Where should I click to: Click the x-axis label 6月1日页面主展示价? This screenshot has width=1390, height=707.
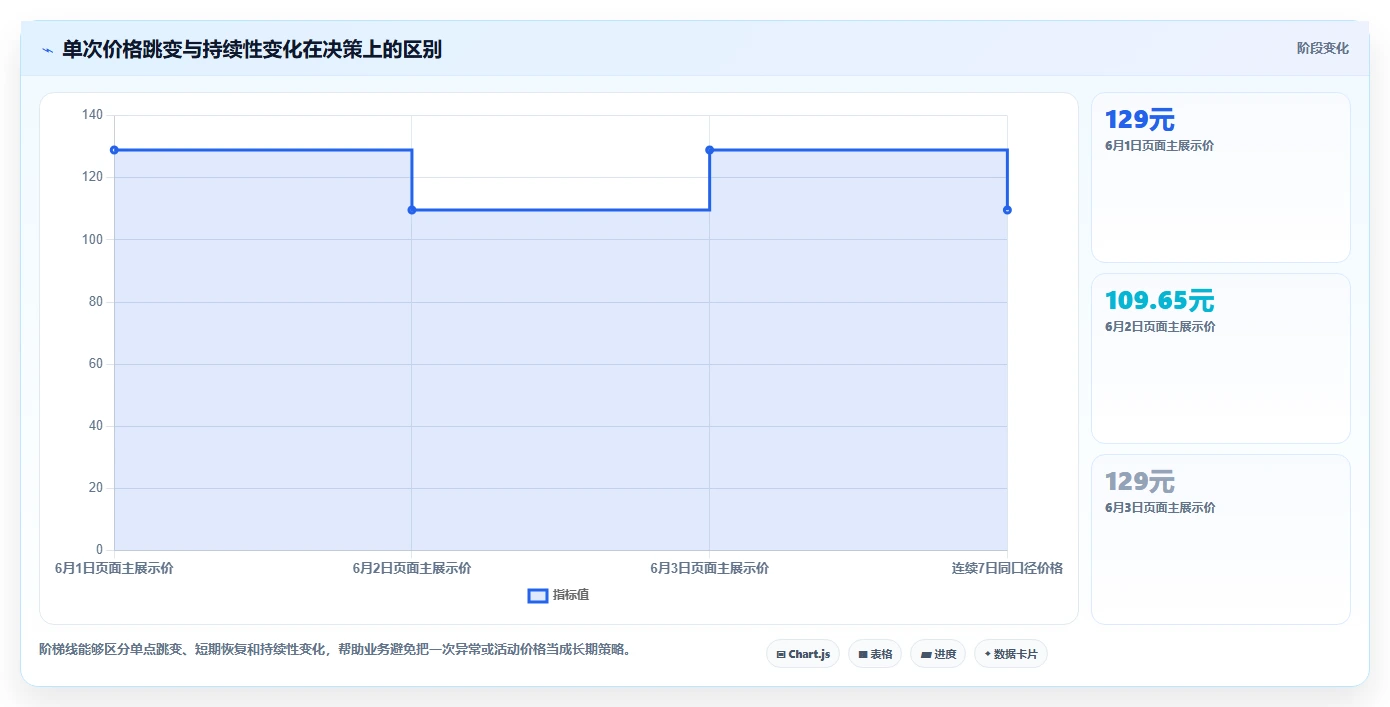[114, 568]
